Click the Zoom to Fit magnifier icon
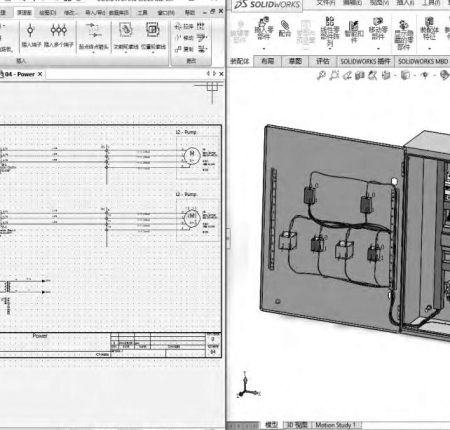Screen dimensions: 450x430 (x=321, y=75)
